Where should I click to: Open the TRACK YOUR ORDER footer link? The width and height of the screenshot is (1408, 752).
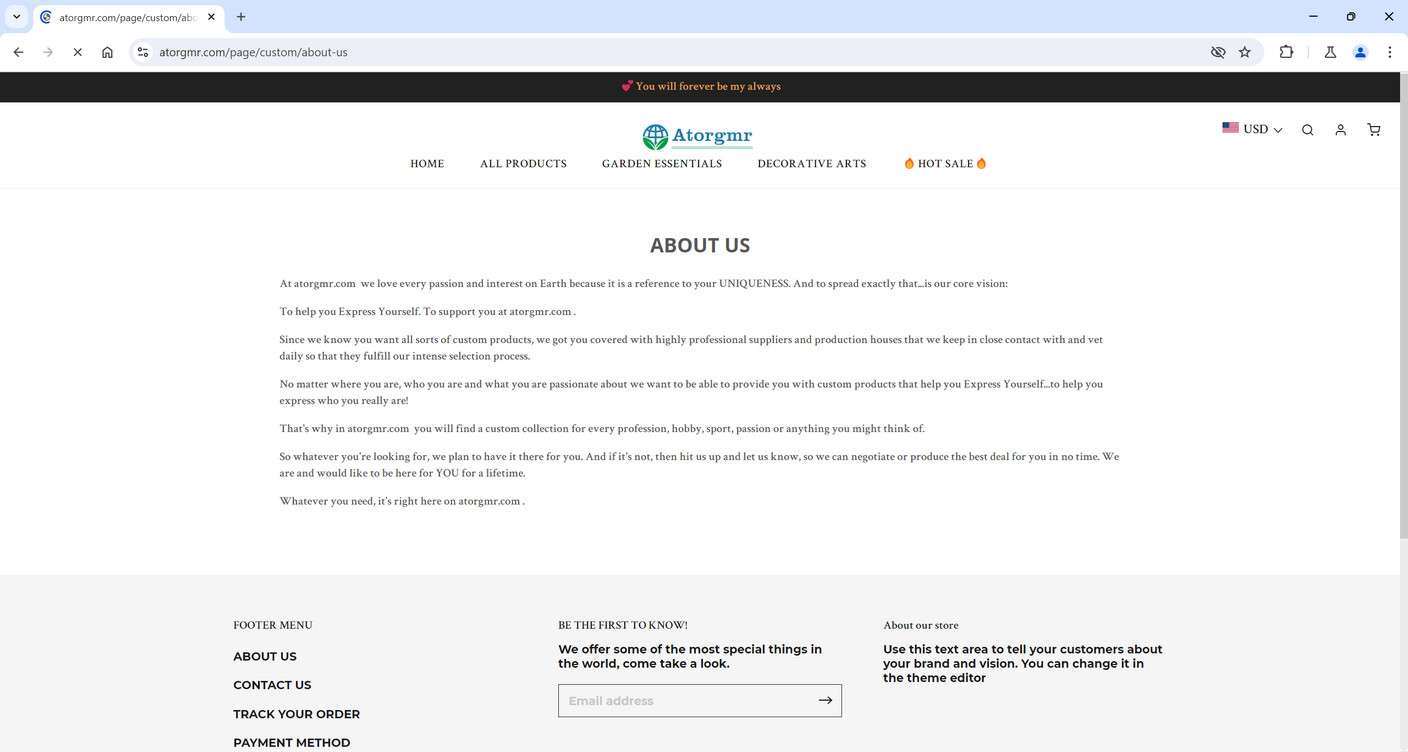(296, 714)
